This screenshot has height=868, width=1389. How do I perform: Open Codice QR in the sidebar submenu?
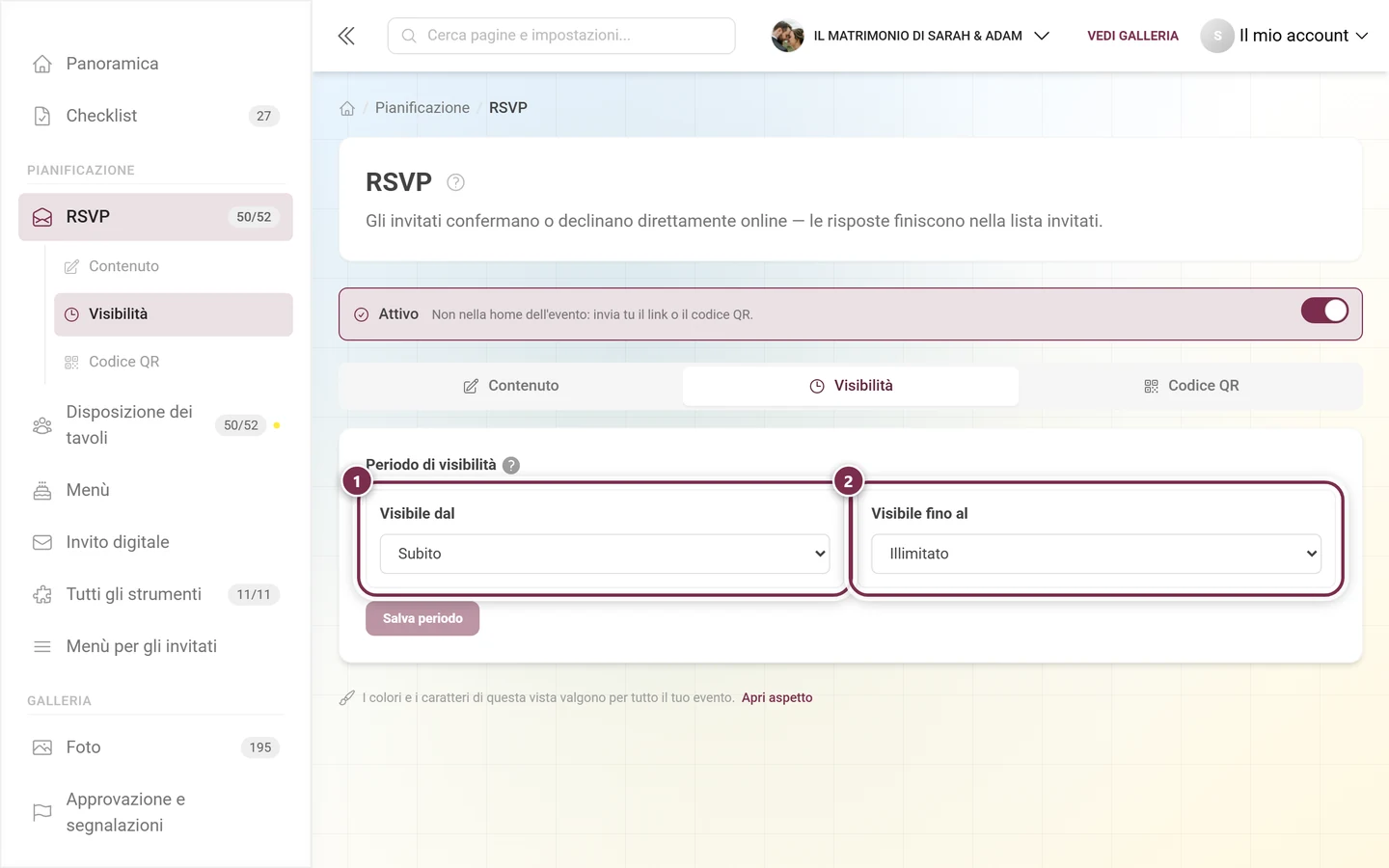[174, 362]
